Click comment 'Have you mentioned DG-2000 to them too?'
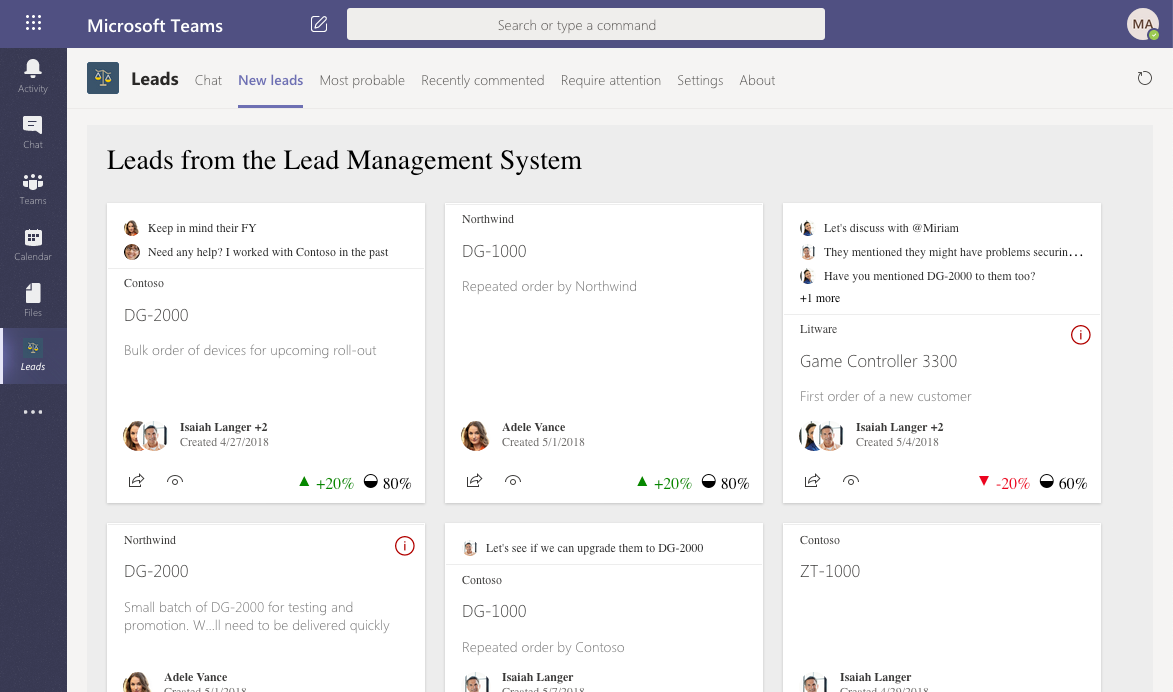 pyautogui.click(x=929, y=276)
